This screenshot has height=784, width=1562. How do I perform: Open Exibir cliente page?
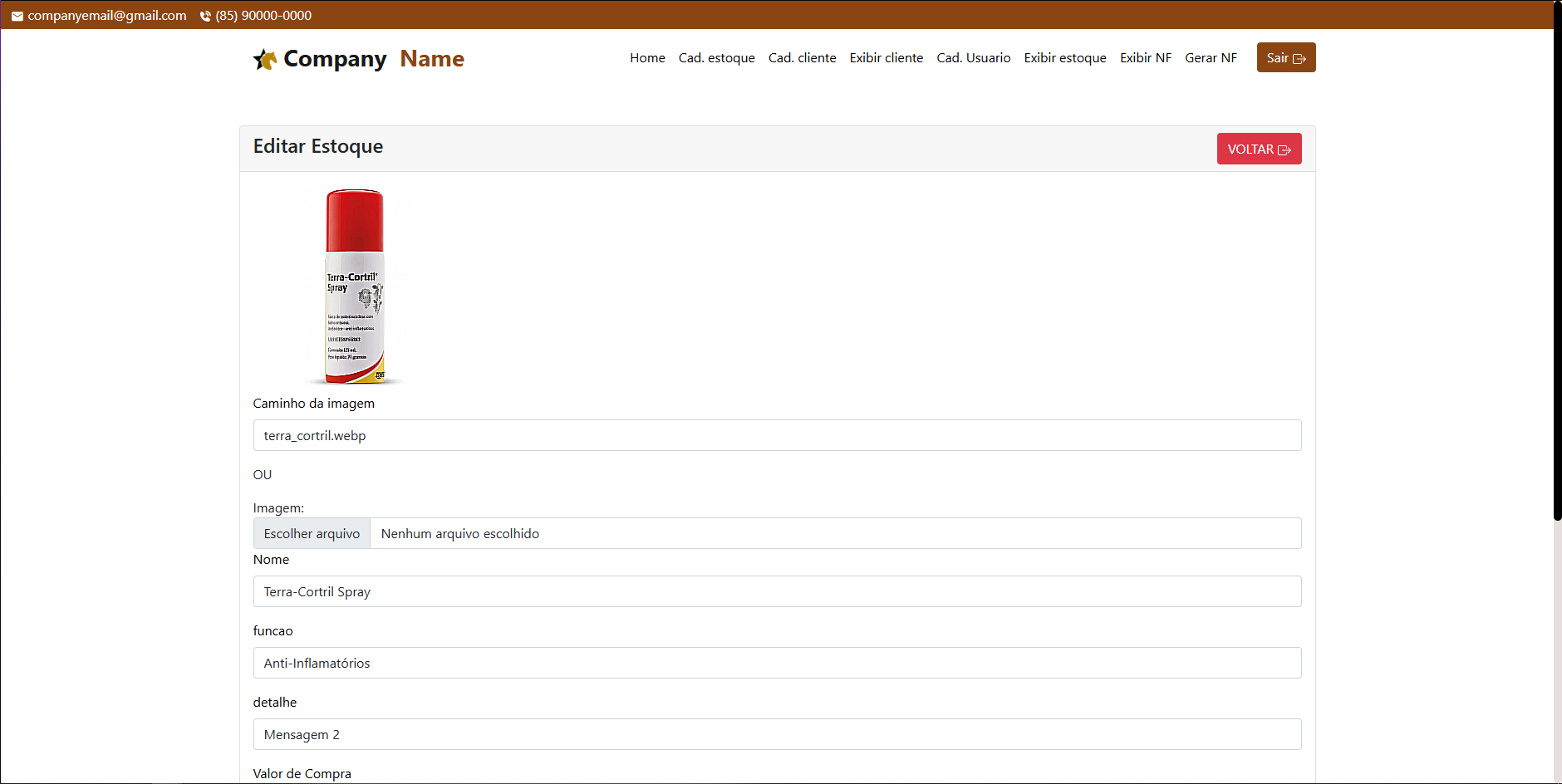point(887,57)
